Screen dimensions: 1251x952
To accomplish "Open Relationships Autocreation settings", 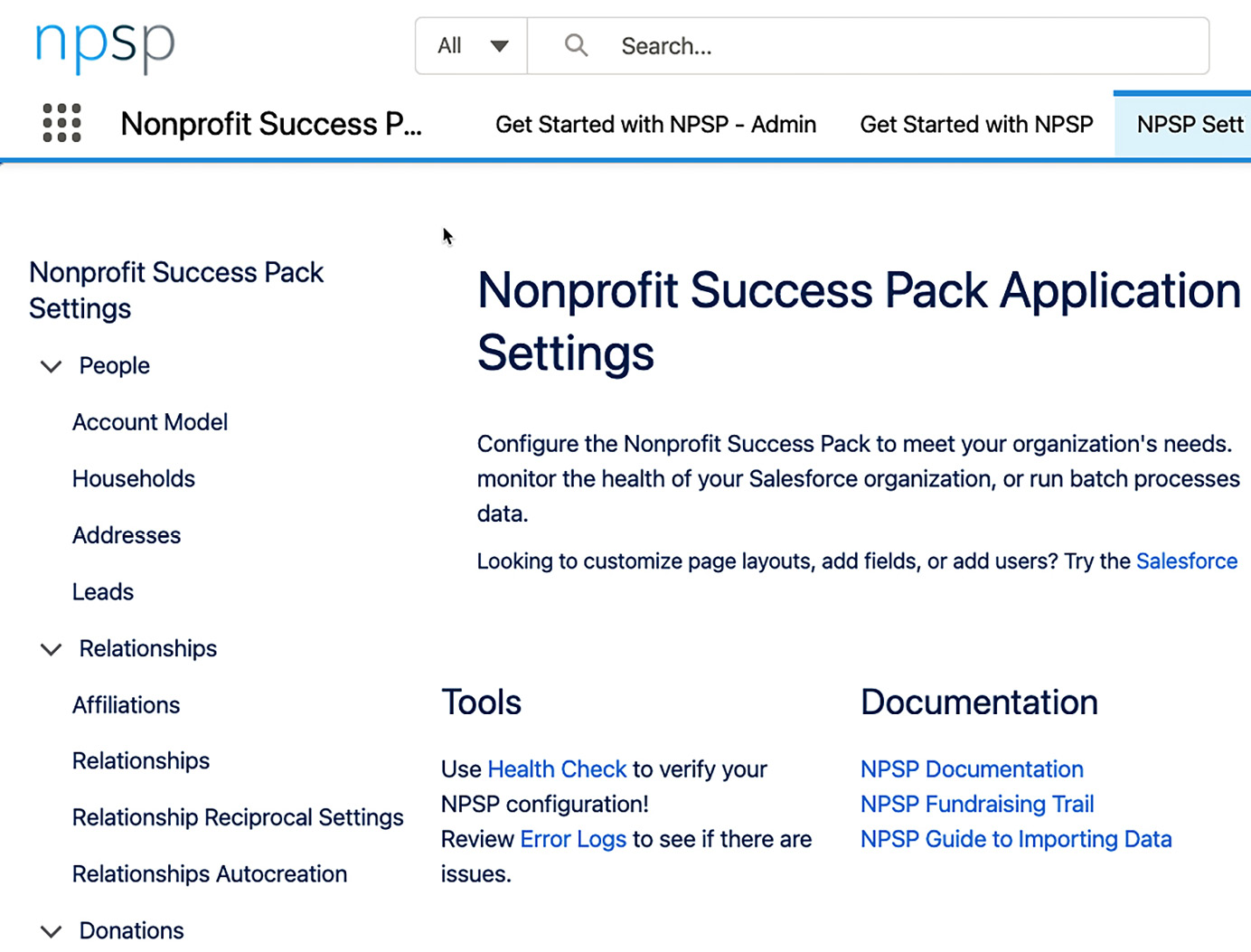I will click(210, 874).
